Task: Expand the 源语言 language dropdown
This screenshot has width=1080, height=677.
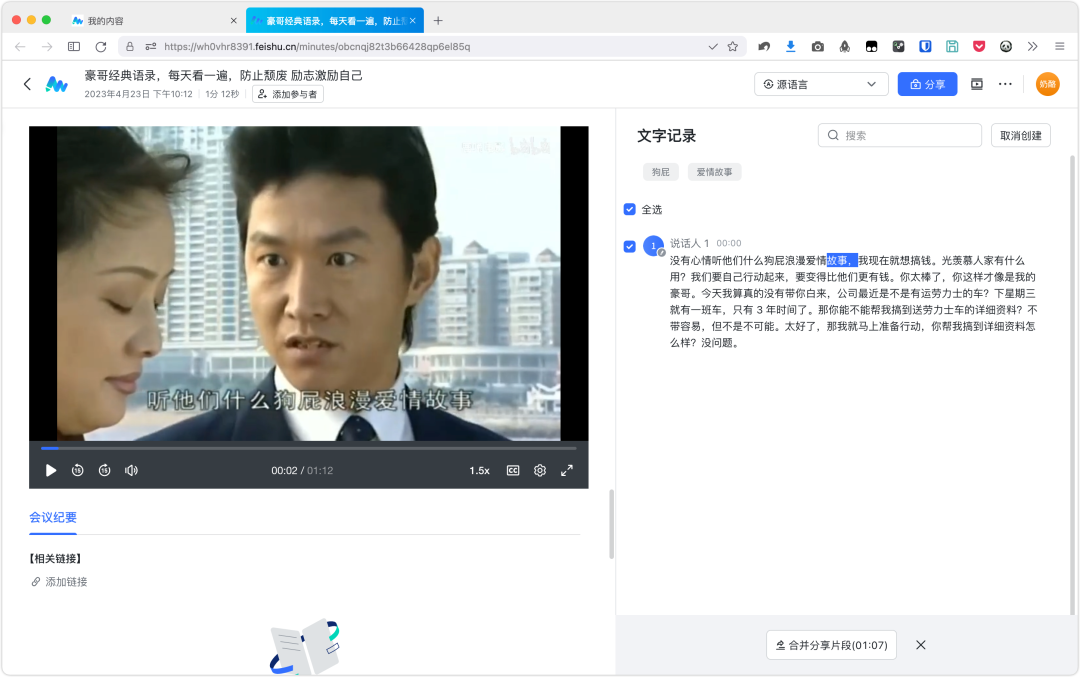Action: tap(820, 84)
